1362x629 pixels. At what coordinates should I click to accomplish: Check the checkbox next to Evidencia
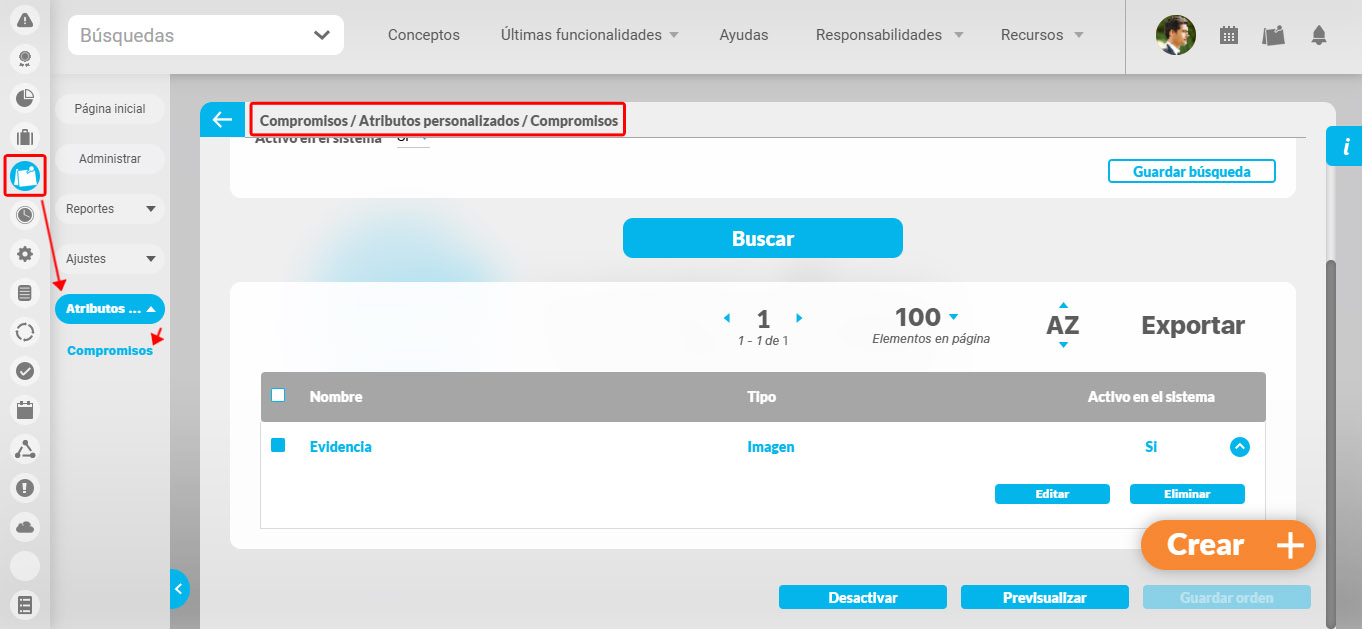(278, 447)
